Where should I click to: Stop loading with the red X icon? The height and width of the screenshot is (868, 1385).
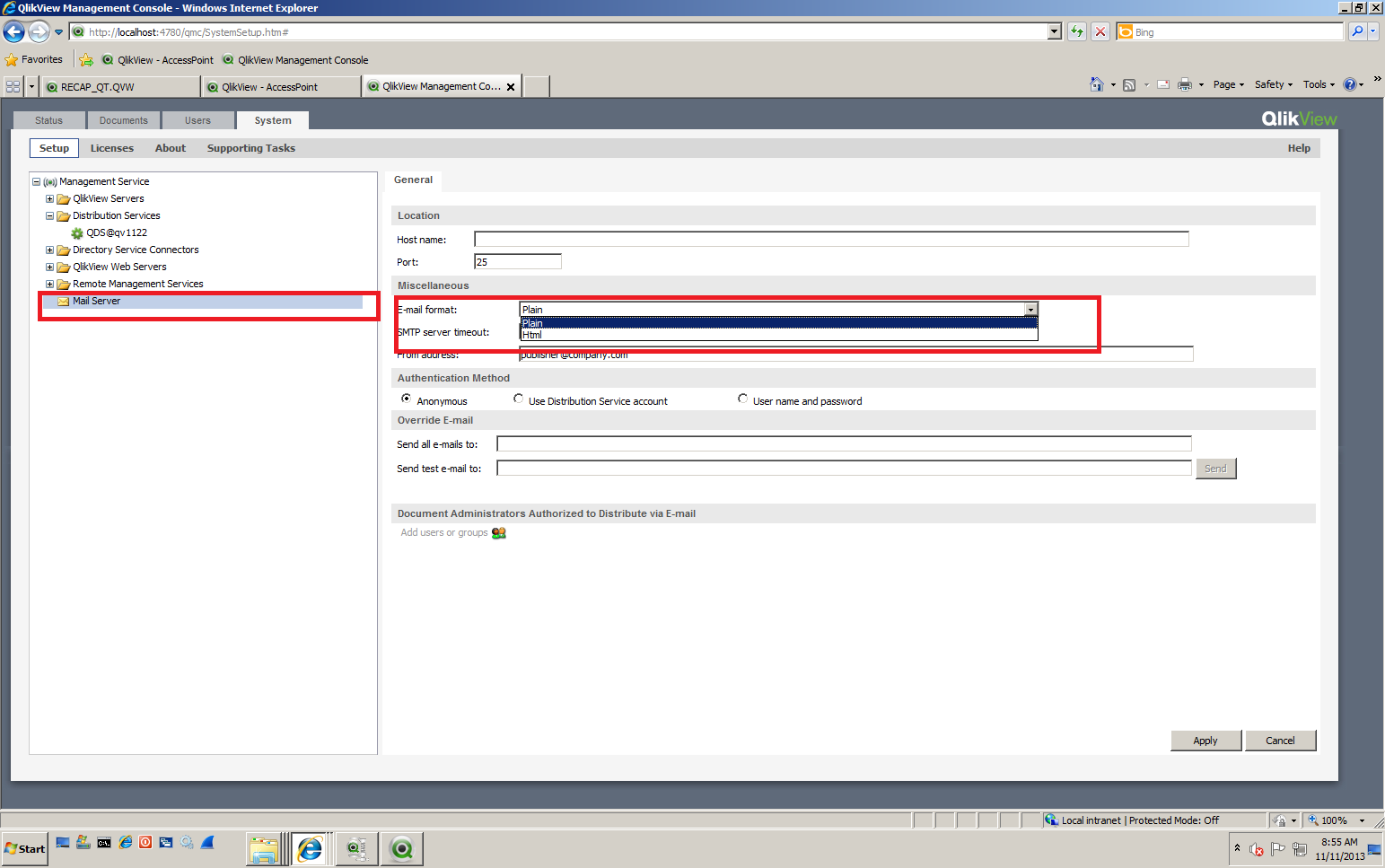pos(1100,32)
